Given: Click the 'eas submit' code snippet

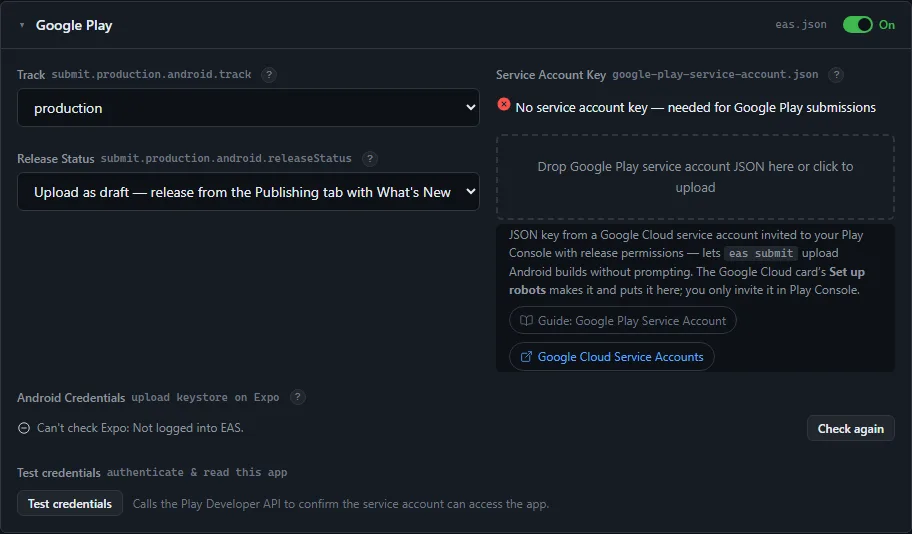Looking at the screenshot, I should point(761,253).
